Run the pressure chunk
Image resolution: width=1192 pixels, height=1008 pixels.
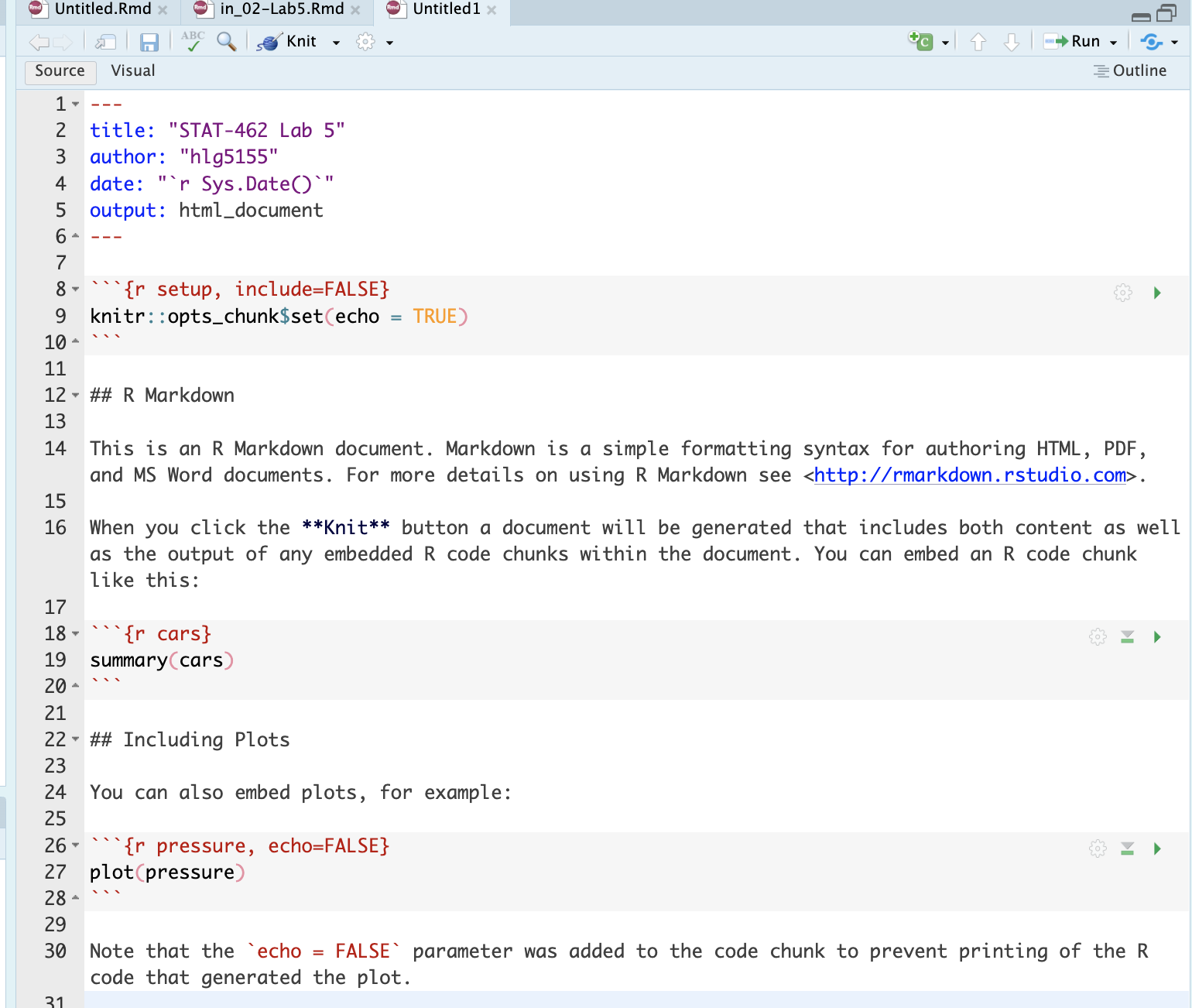[x=1157, y=849]
